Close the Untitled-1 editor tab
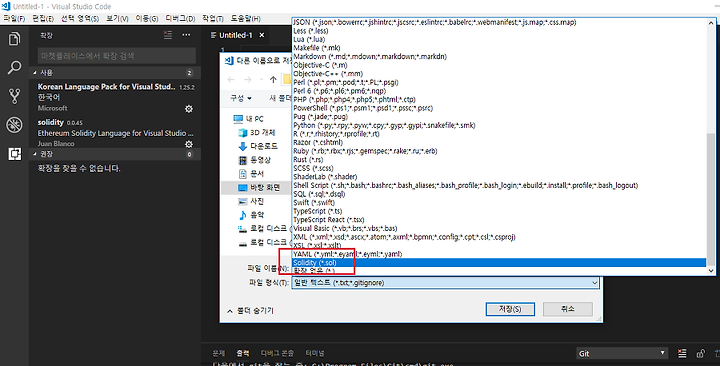The image size is (720, 366). click(262, 35)
